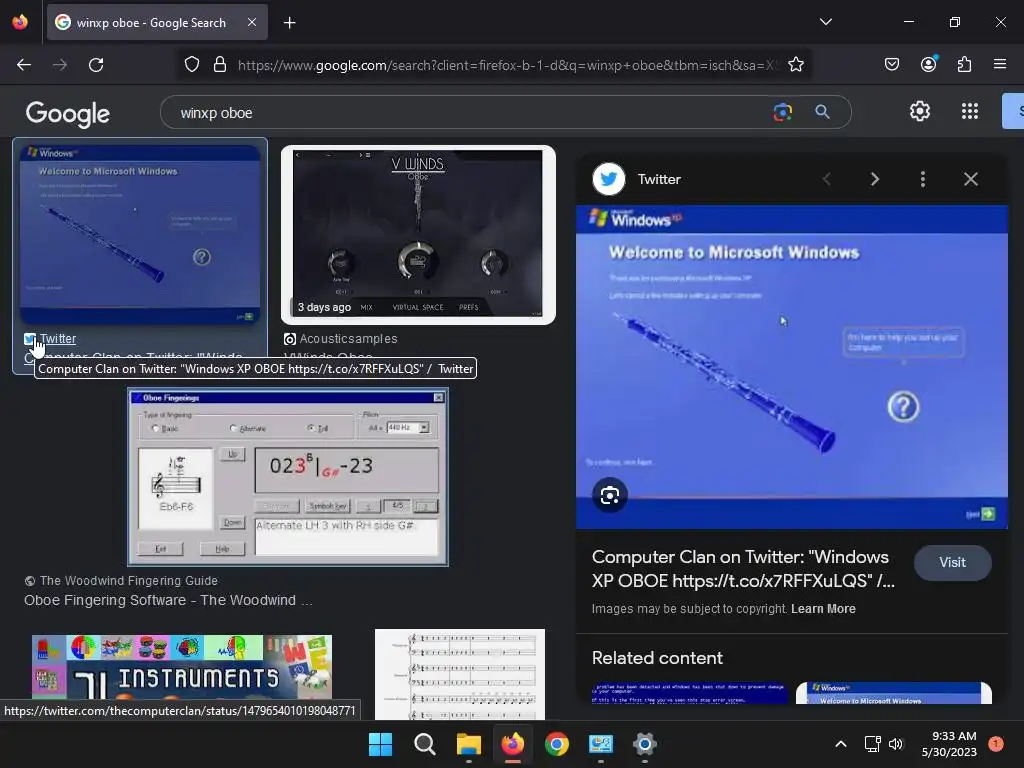Open the Firefox account icon
Image resolution: width=1024 pixels, height=768 pixels.
point(928,64)
